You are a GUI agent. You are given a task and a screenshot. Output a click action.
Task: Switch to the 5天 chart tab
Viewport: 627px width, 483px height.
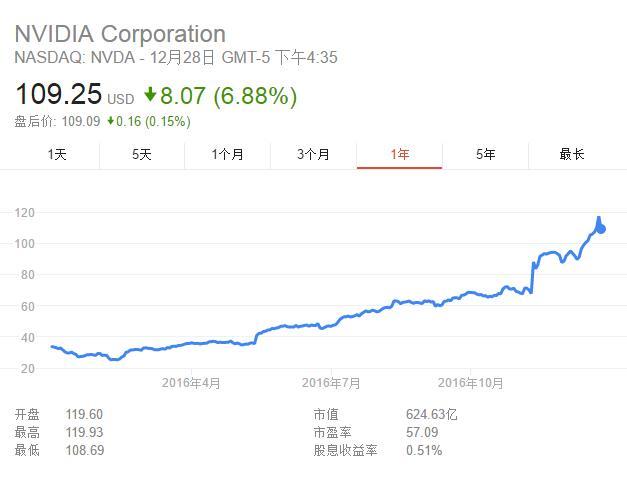[142, 154]
